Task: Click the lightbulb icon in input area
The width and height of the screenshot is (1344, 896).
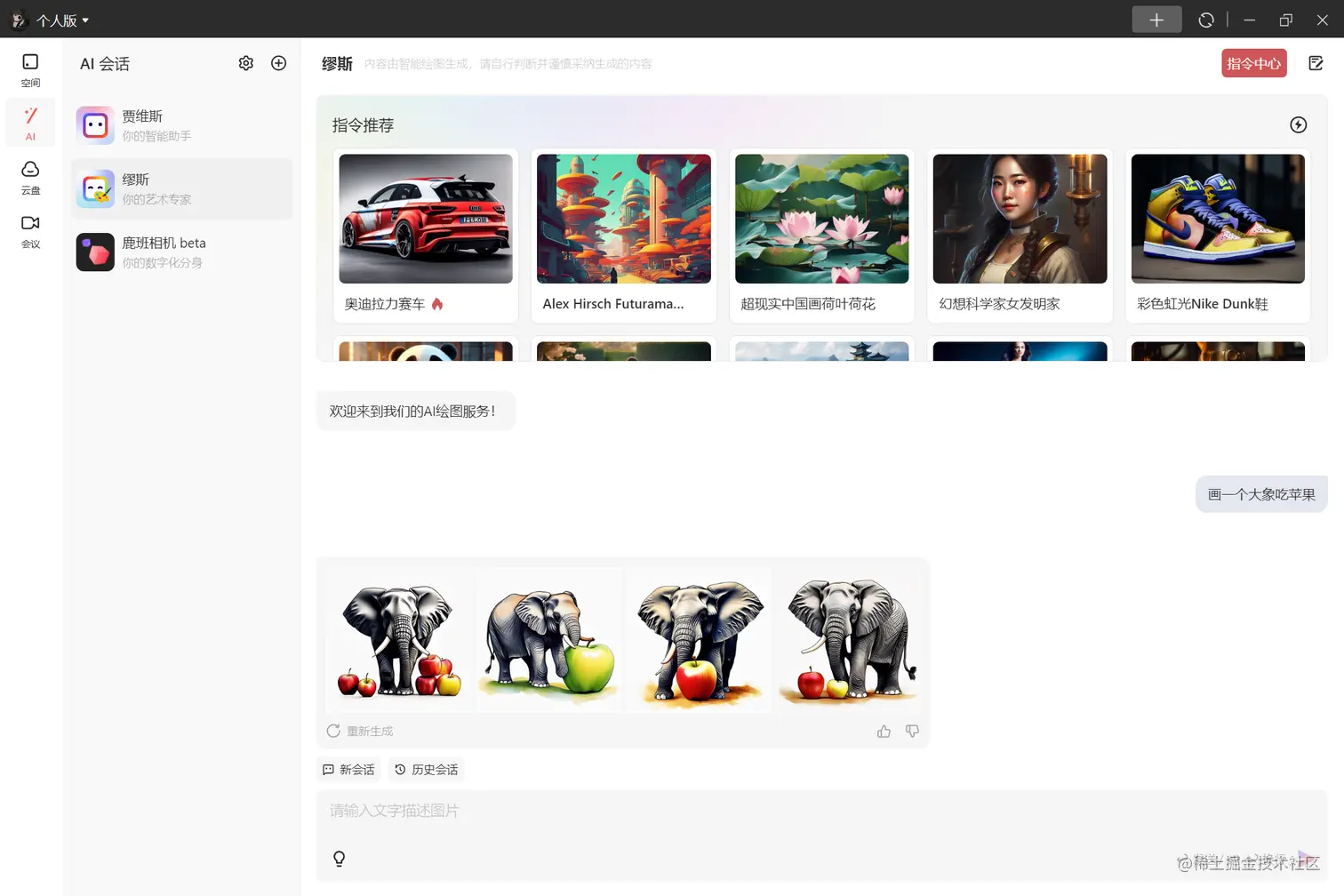Action: 339,858
